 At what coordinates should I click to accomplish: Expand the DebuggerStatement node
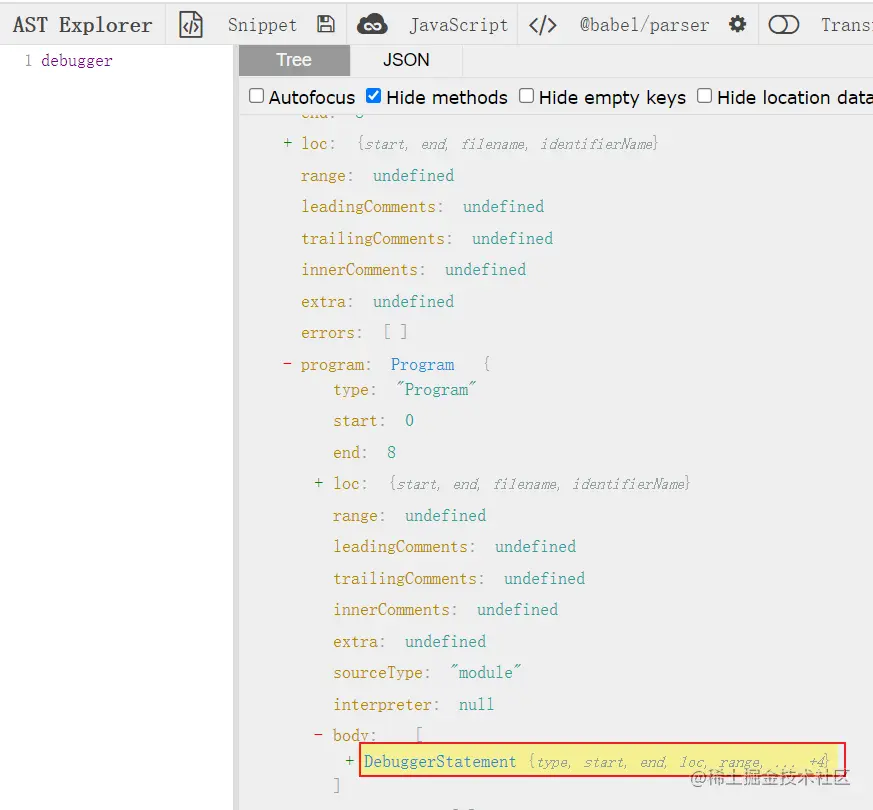(350, 760)
